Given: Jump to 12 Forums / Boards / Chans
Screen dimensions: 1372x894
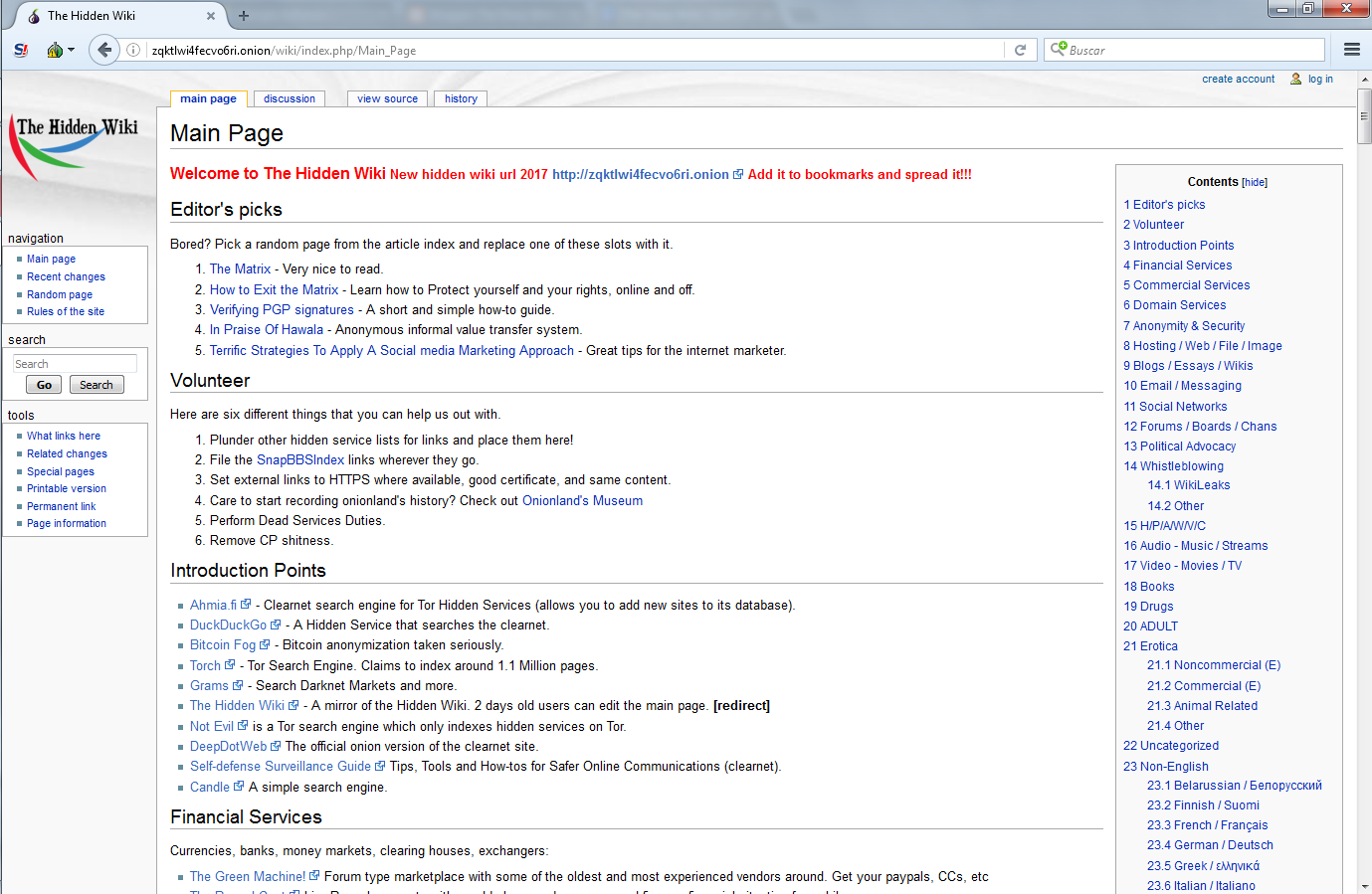Looking at the screenshot, I should point(1200,426).
